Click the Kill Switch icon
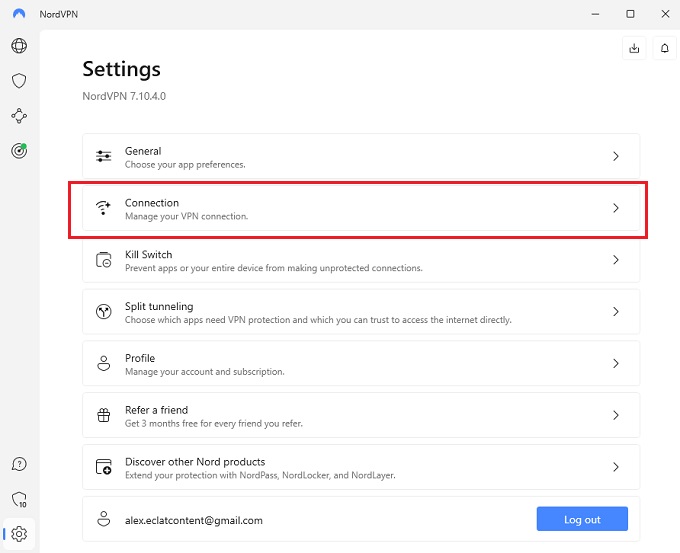Image resolution: width=680 pixels, height=553 pixels. coord(104,260)
